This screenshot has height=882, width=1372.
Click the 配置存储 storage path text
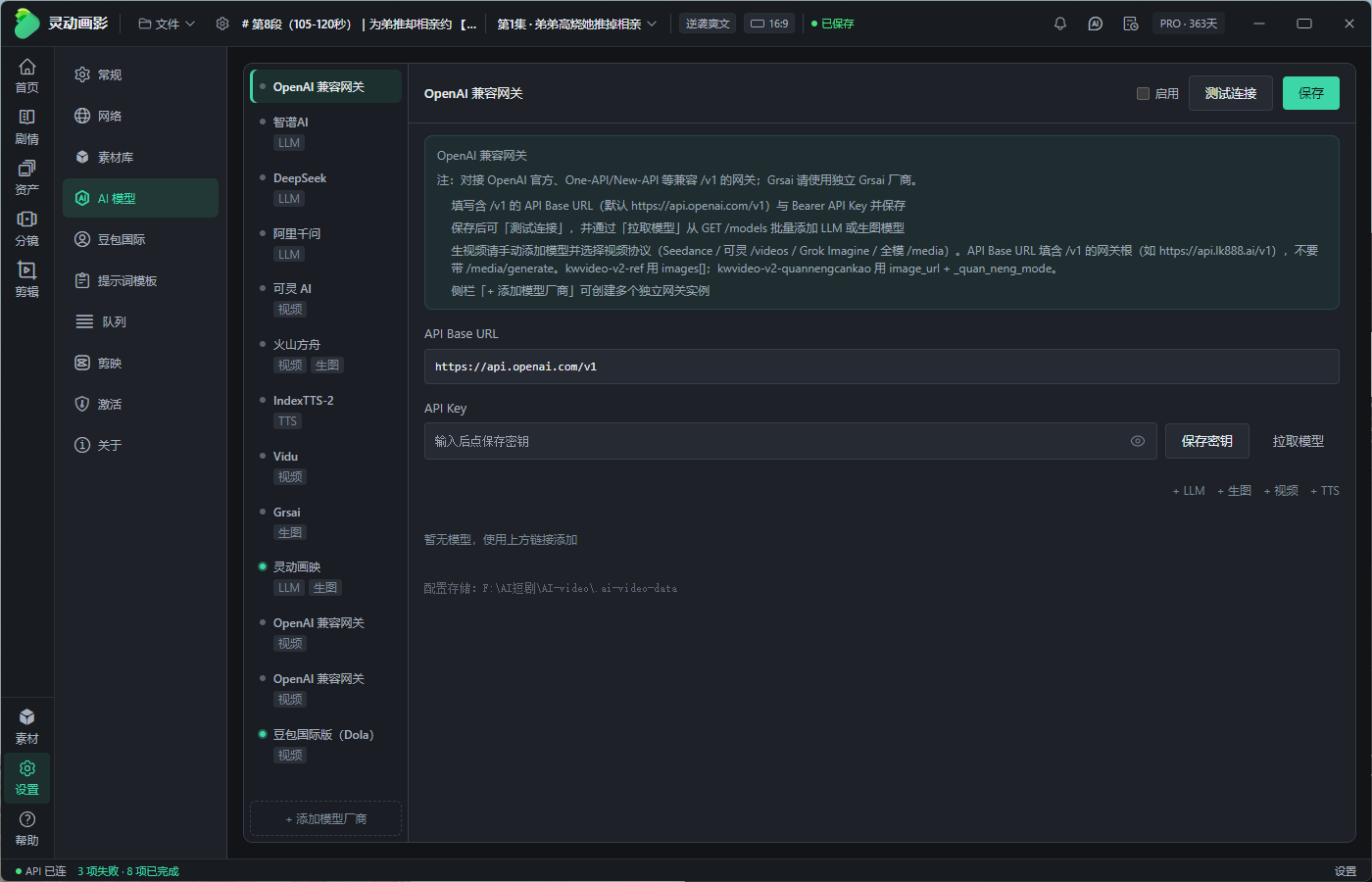[x=551, y=588]
